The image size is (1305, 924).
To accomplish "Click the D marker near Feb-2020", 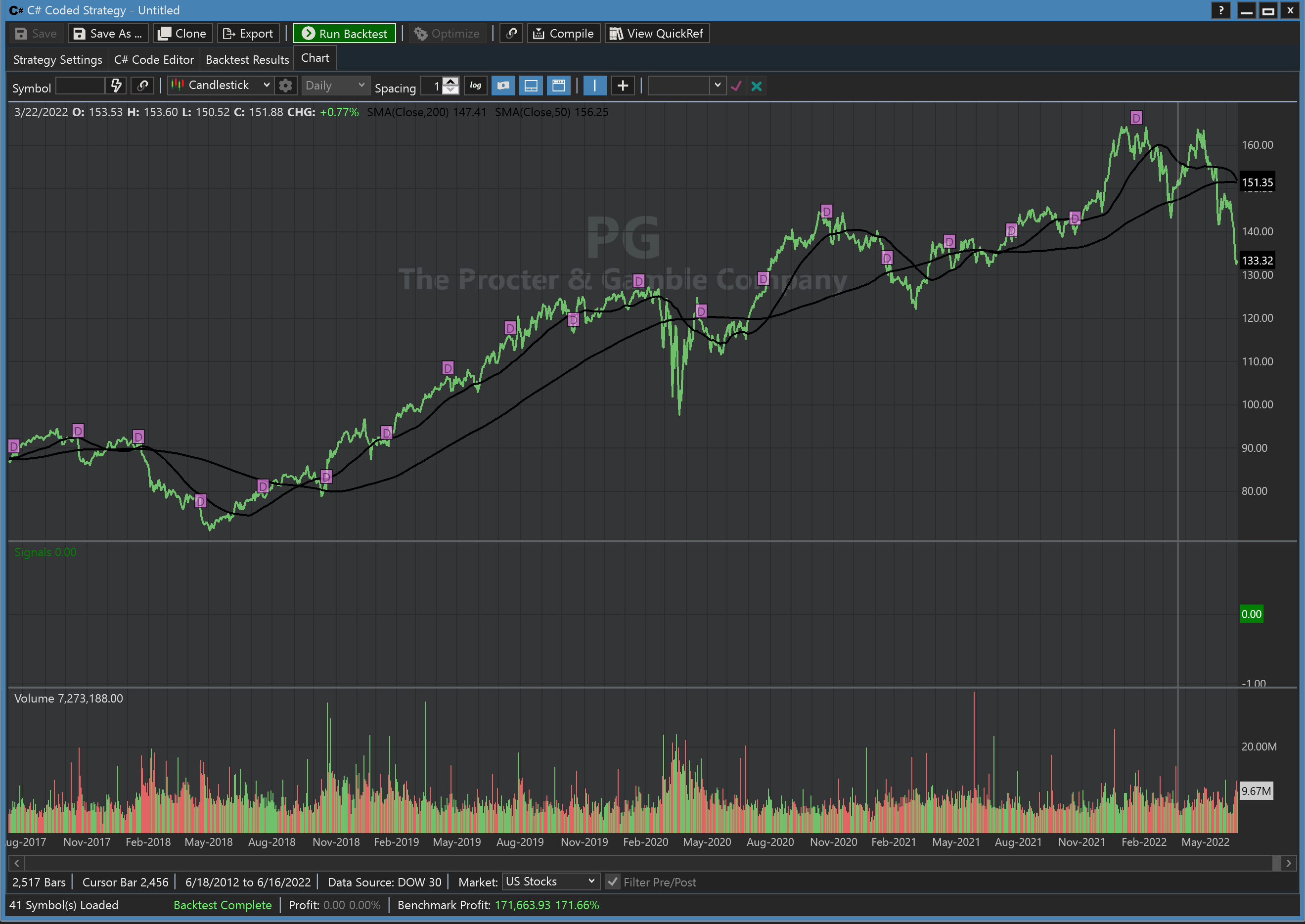I will (x=638, y=280).
